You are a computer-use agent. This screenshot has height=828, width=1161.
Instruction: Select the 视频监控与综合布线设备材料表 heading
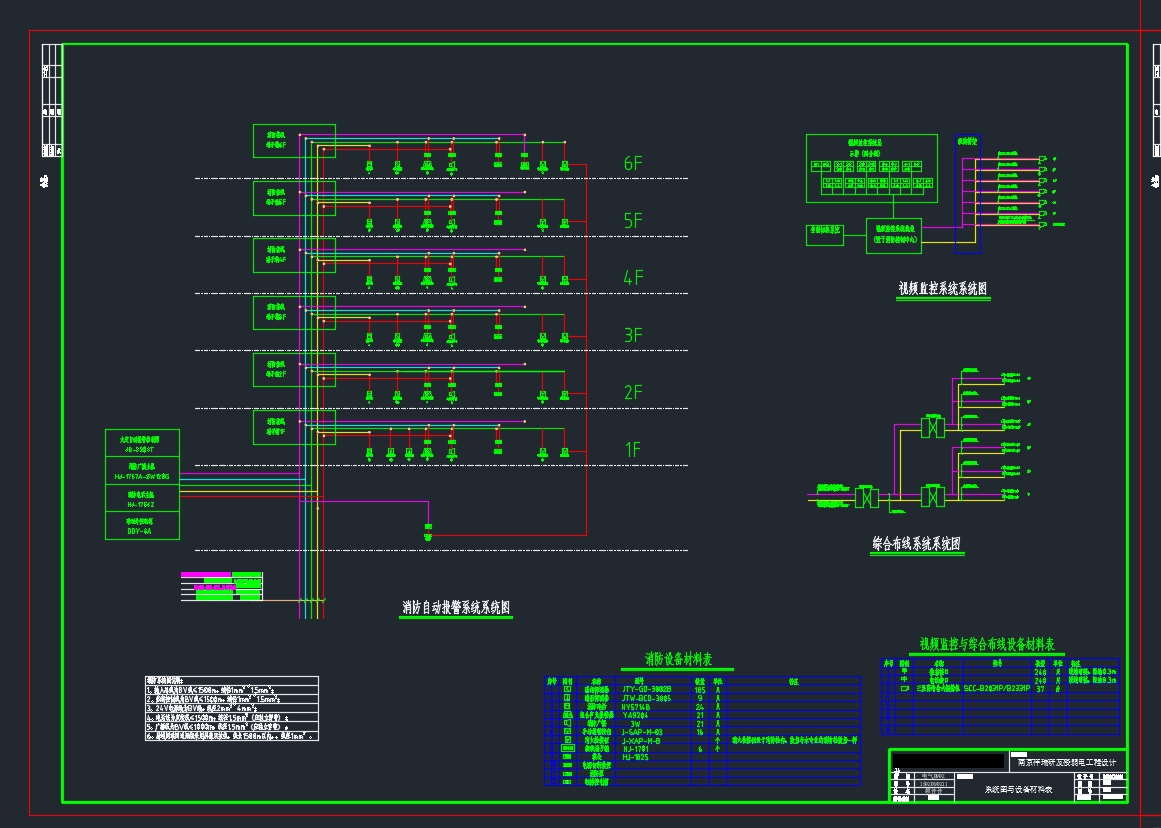tap(987, 646)
